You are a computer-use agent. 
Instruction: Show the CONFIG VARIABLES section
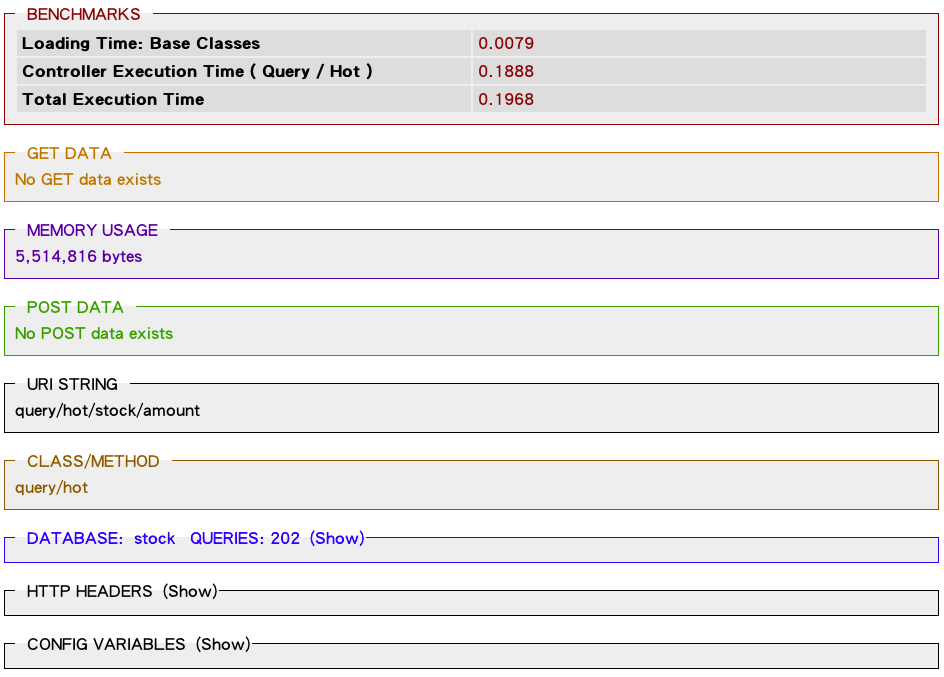pyautogui.click(x=223, y=644)
